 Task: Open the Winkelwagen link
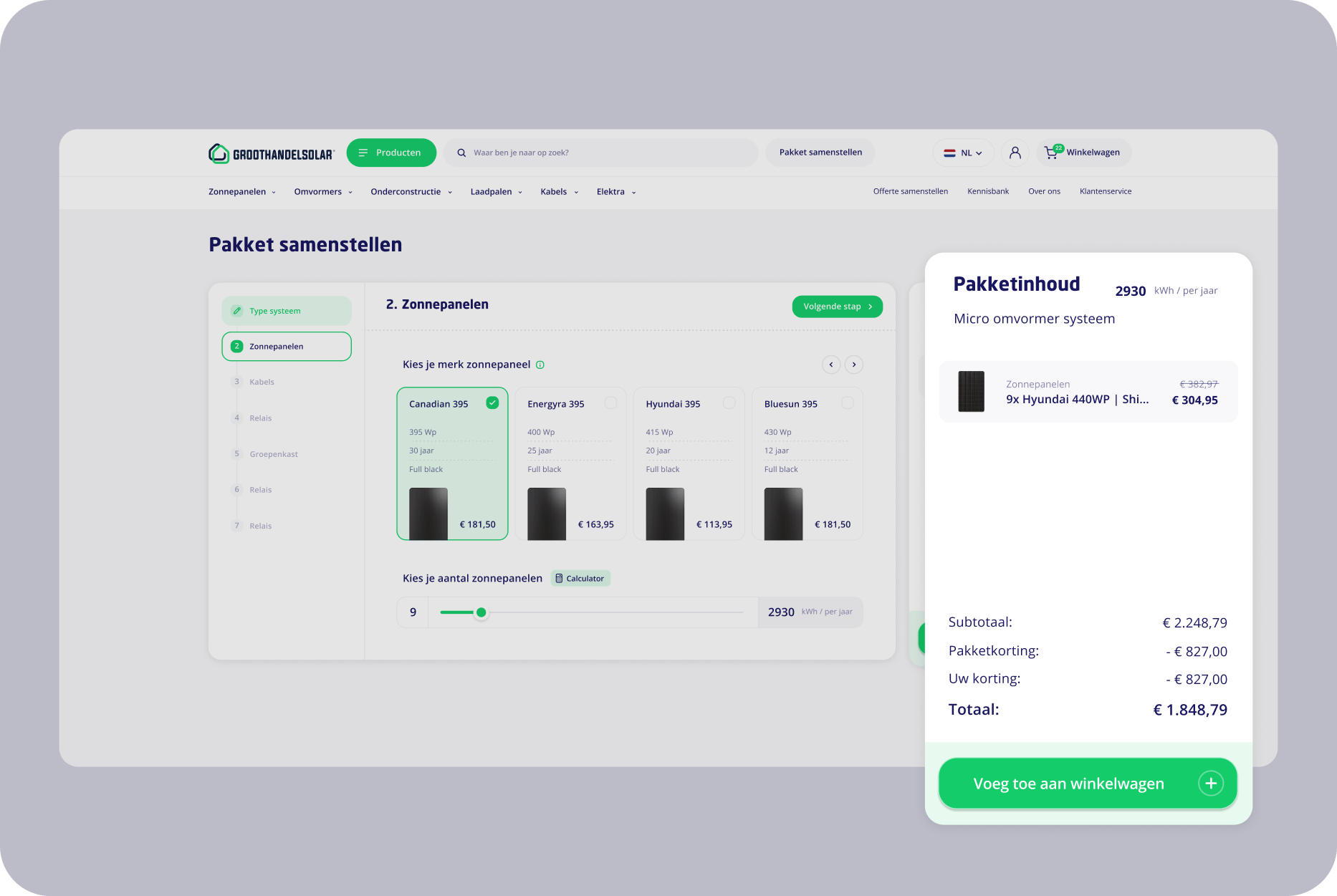[1084, 153]
